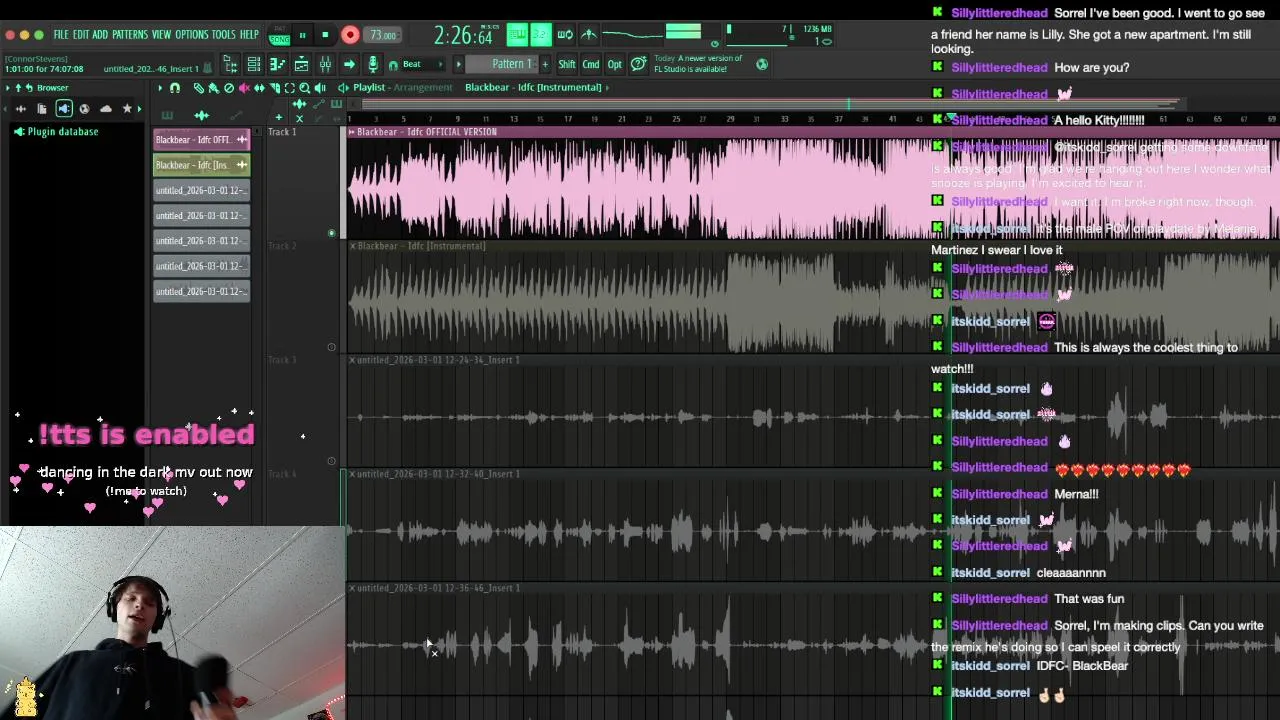
Task: Open the Browser options arrow menu
Action: pyautogui.click(x=8, y=88)
